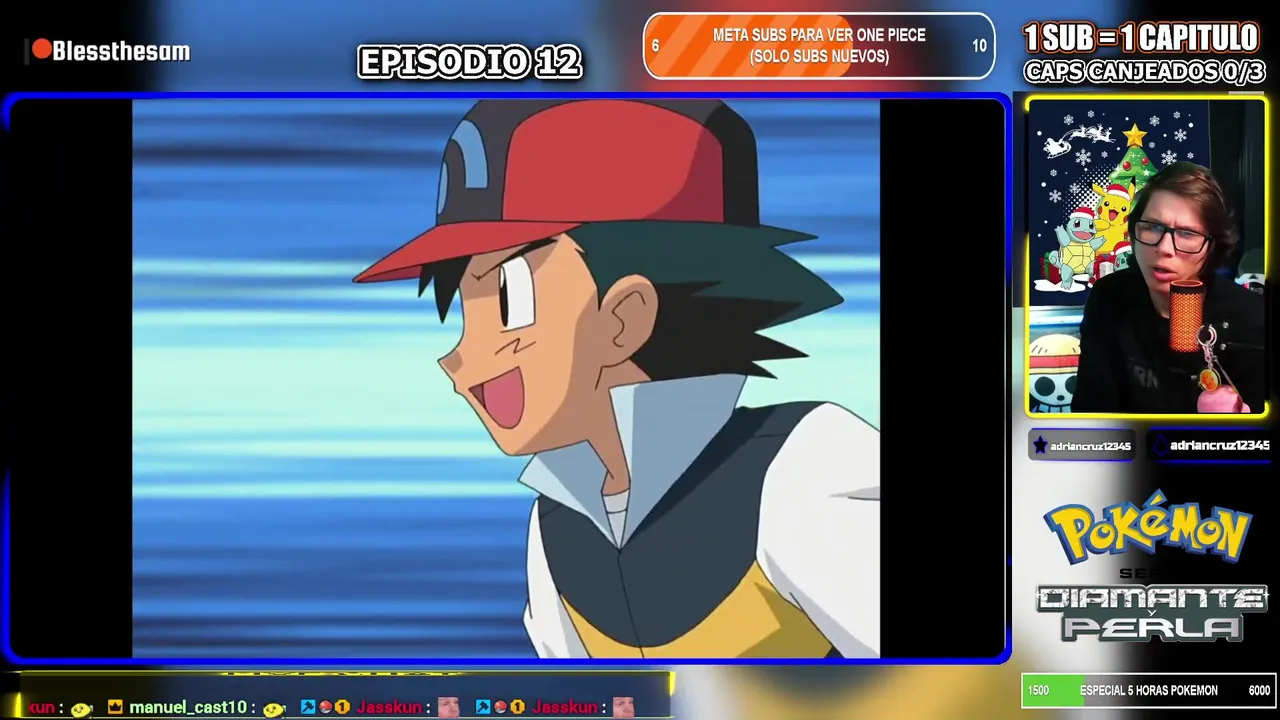Click the gold 1 badge before first Jasskun

342,707
